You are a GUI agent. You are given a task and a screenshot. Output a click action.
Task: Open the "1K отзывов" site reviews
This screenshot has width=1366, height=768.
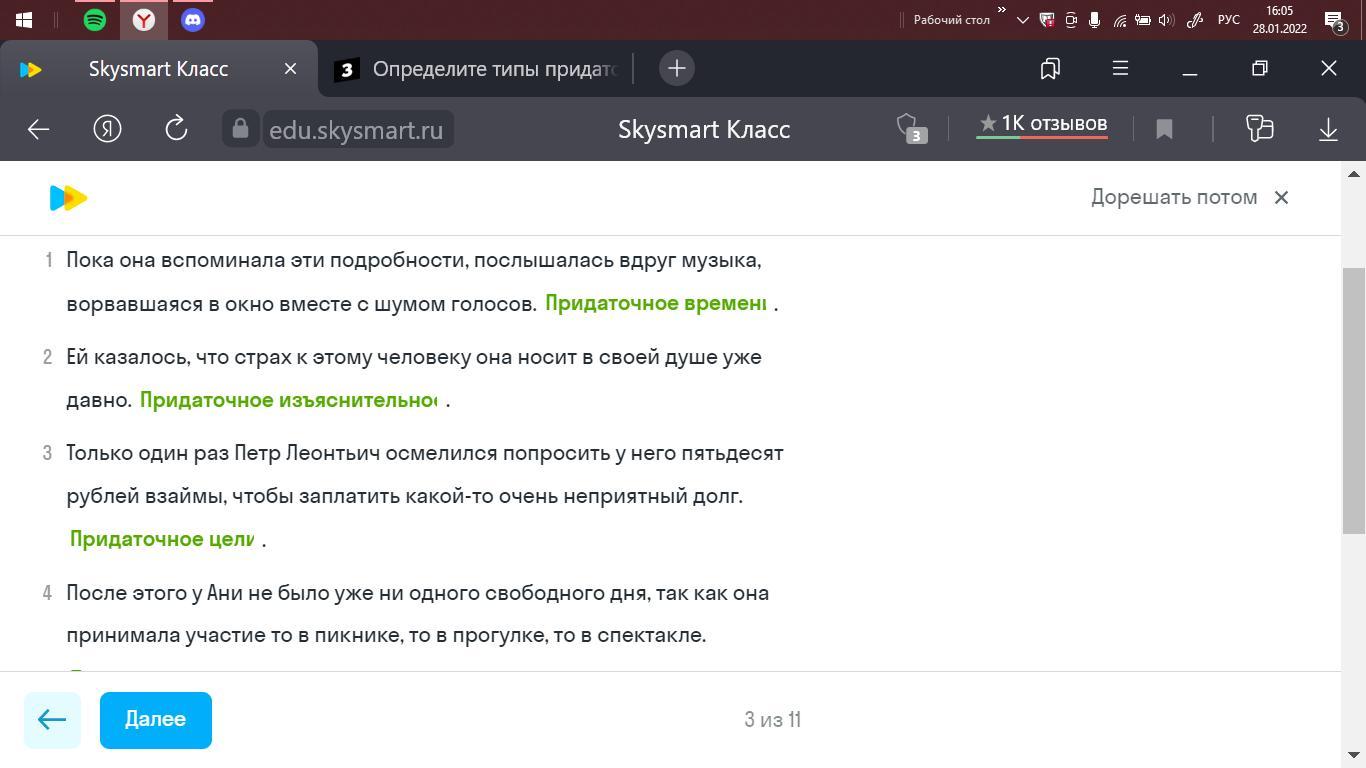tap(1042, 124)
